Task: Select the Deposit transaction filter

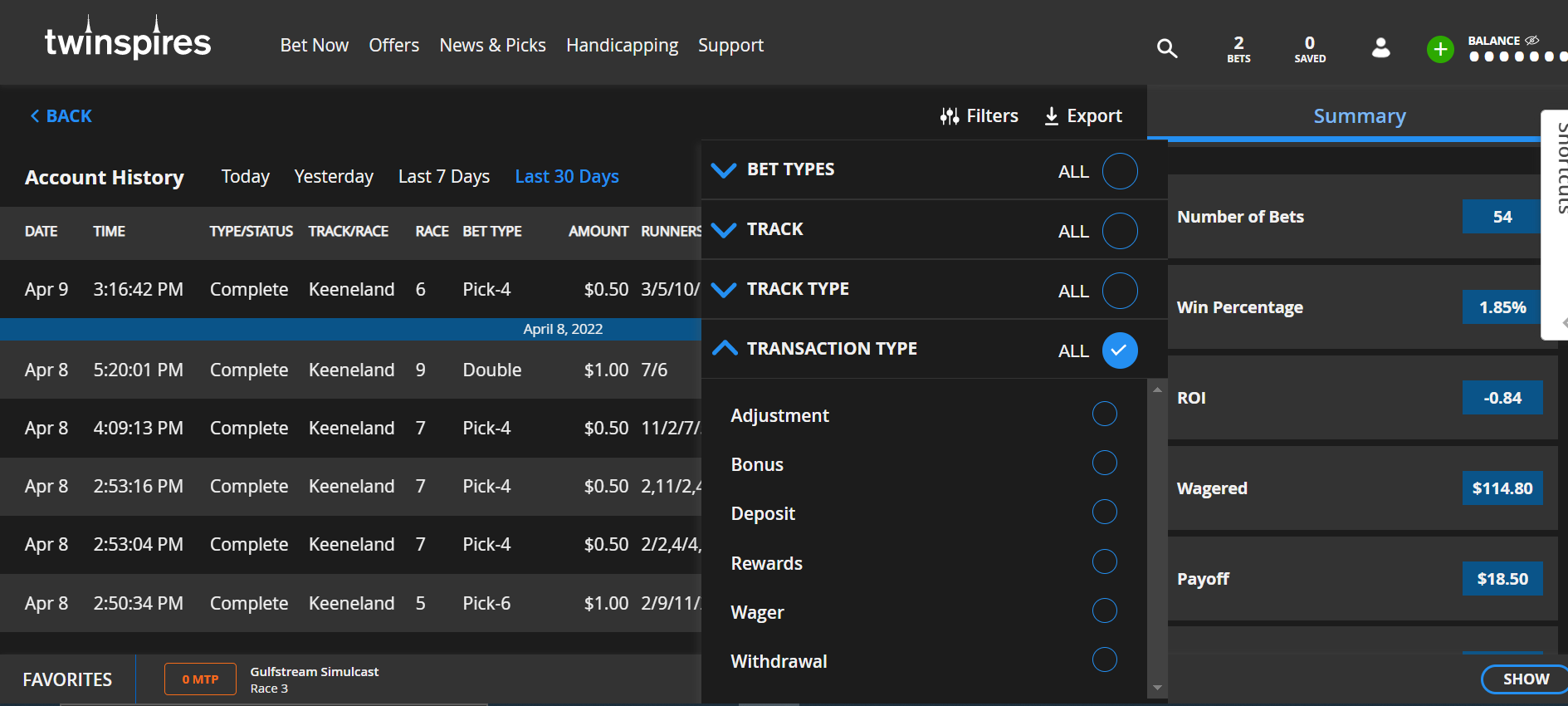Action: 1105,512
